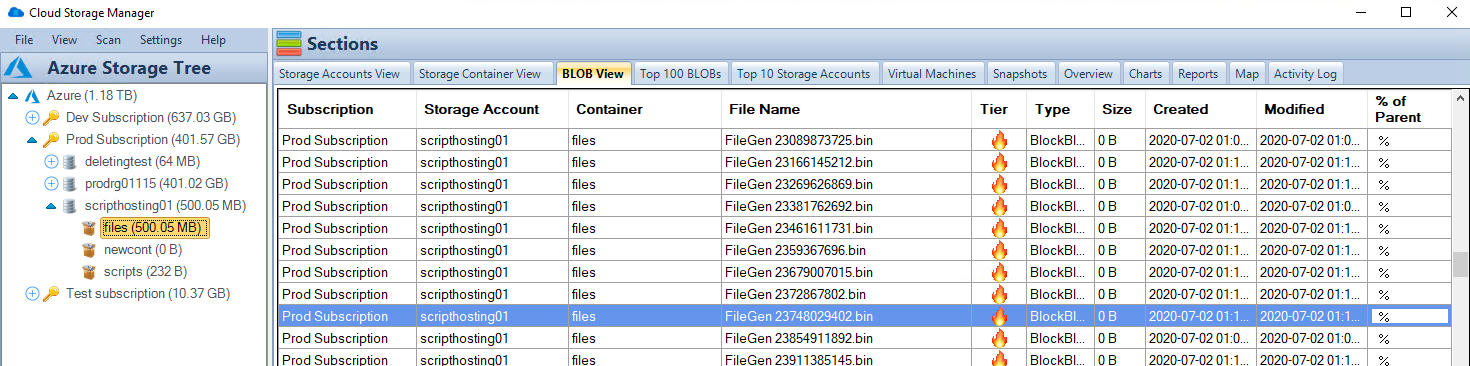Open the View menu
Viewport: 1470px width, 366px height.
[x=64, y=40]
